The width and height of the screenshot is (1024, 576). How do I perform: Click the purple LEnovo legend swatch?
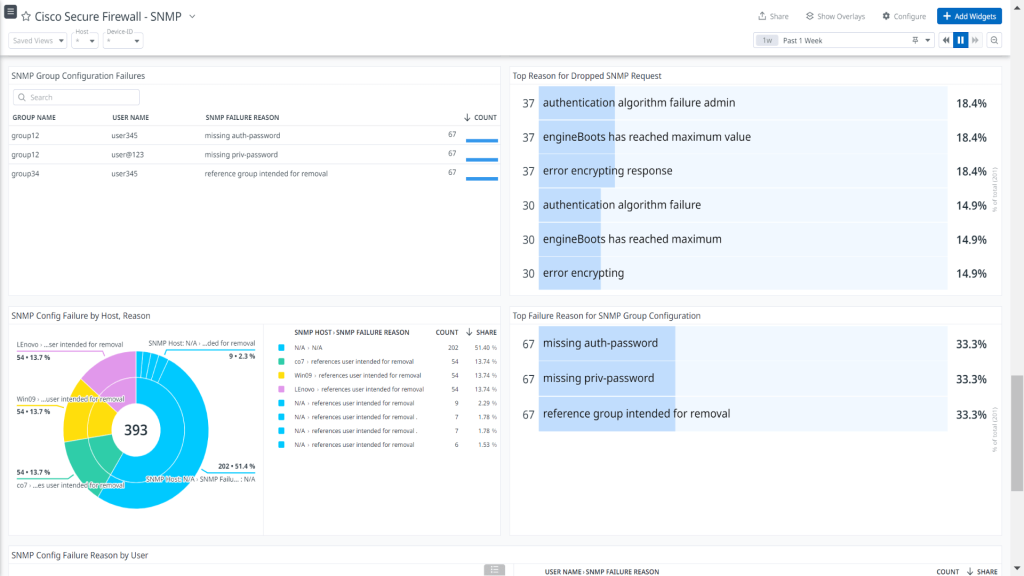[x=282, y=389]
